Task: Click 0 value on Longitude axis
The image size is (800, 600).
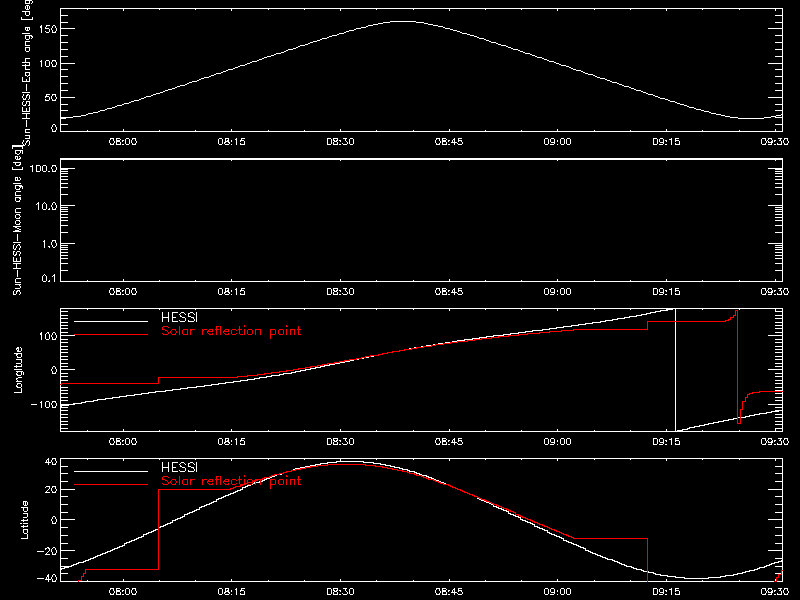Action: [x=54, y=370]
